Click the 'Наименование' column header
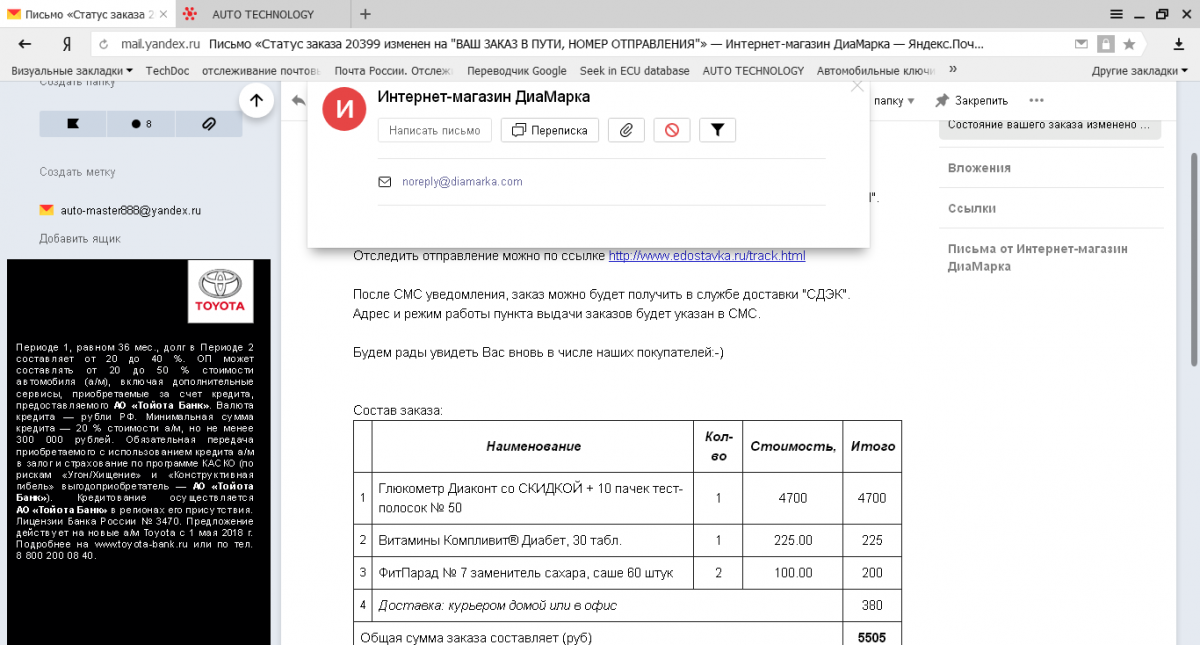Image resolution: width=1200 pixels, height=645 pixels. tap(533, 446)
